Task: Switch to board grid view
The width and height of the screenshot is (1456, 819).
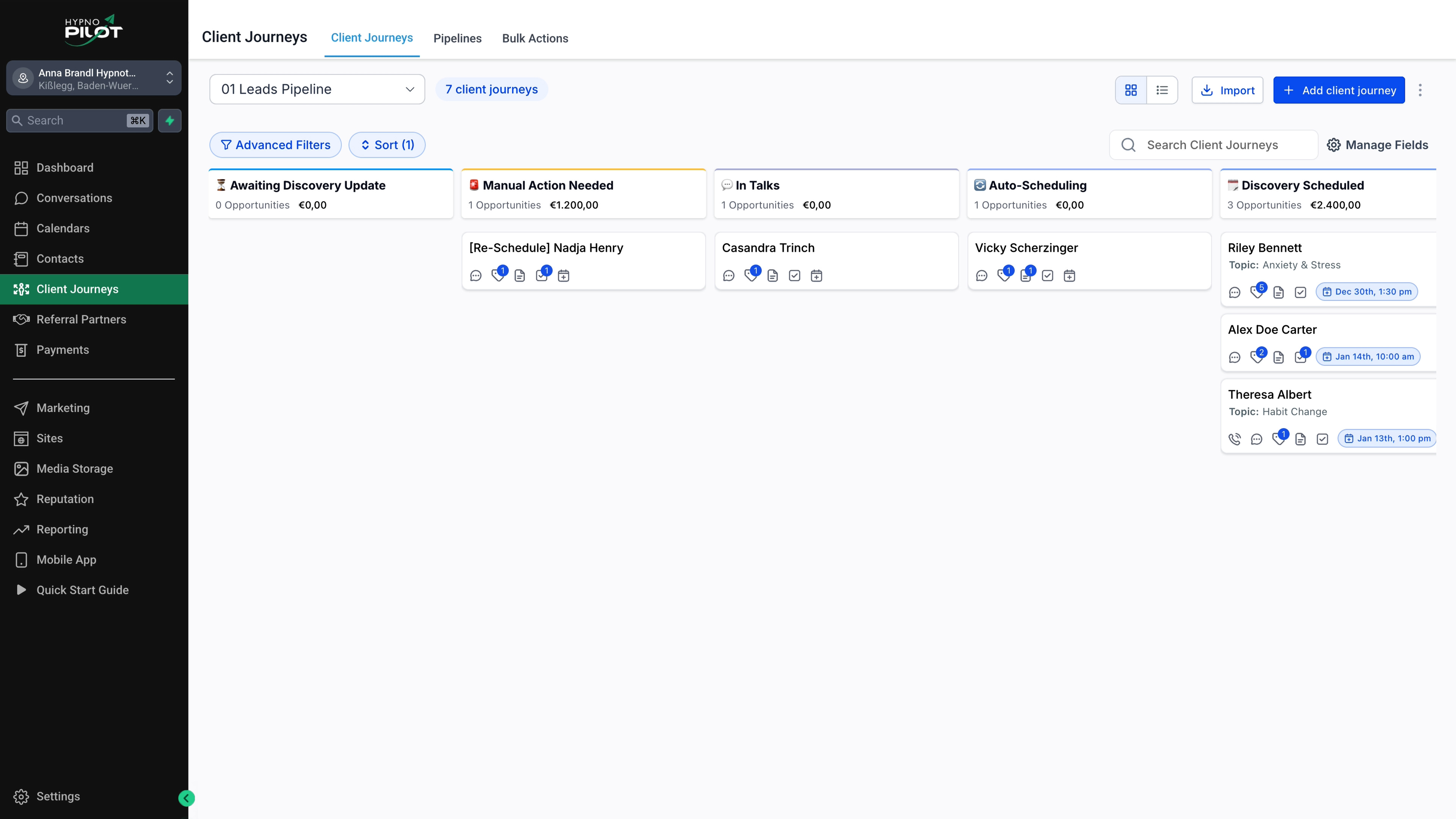Action: (1130, 91)
